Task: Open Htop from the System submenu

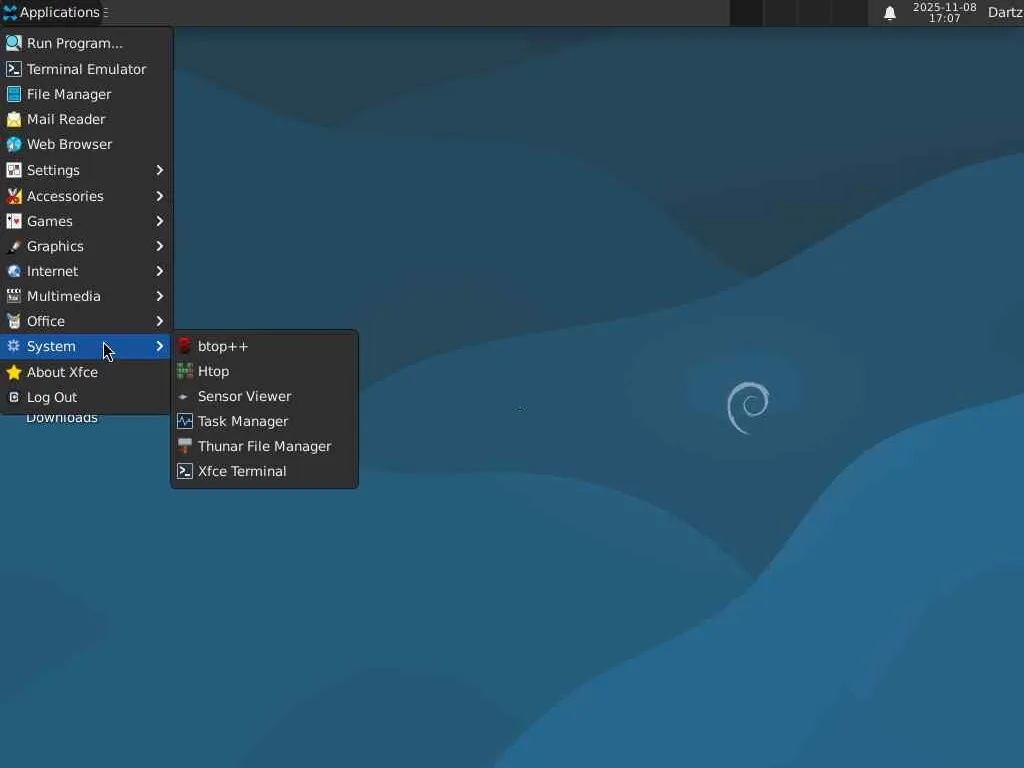Action: (x=264, y=371)
